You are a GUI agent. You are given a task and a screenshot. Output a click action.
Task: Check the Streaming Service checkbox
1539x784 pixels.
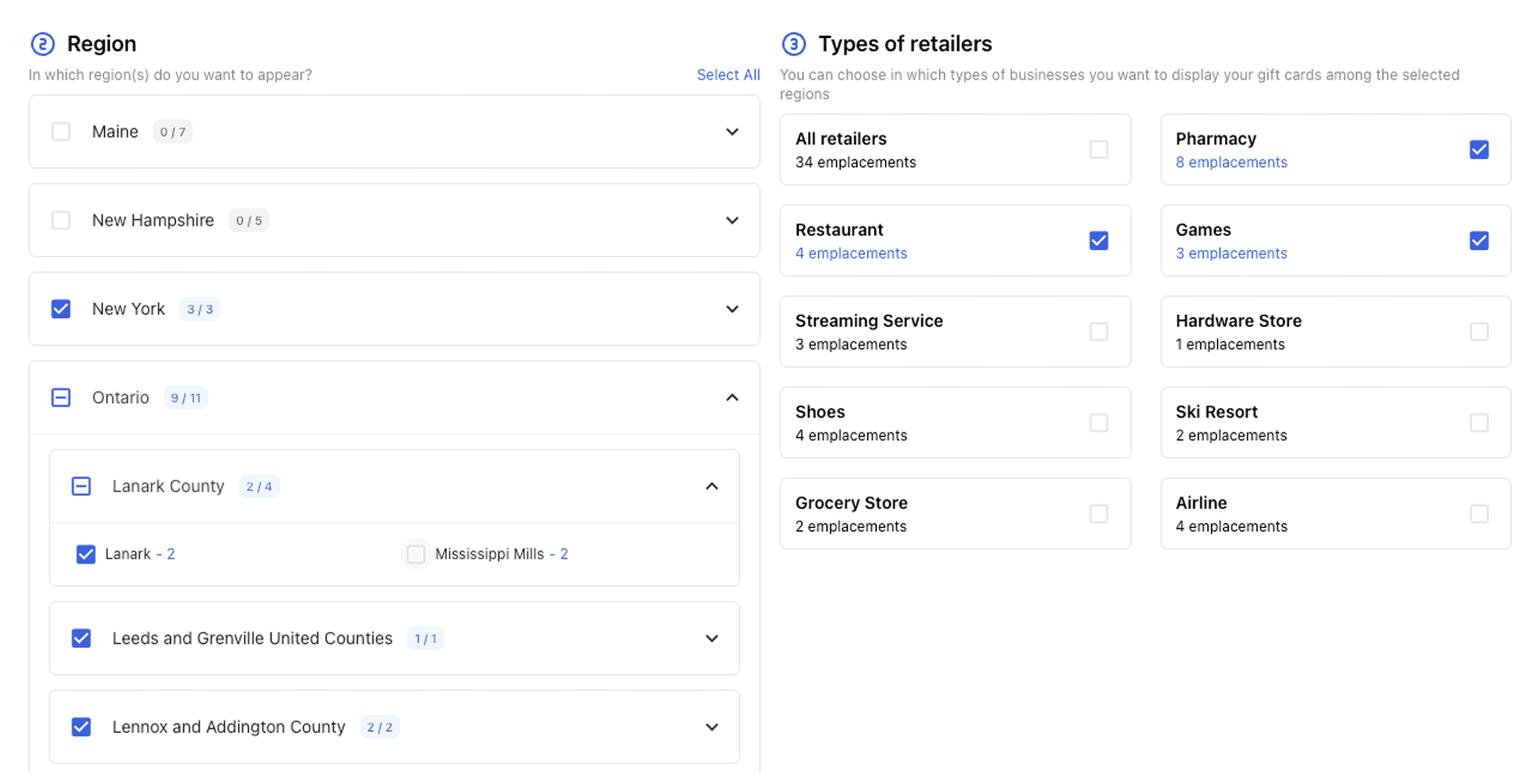(1099, 332)
